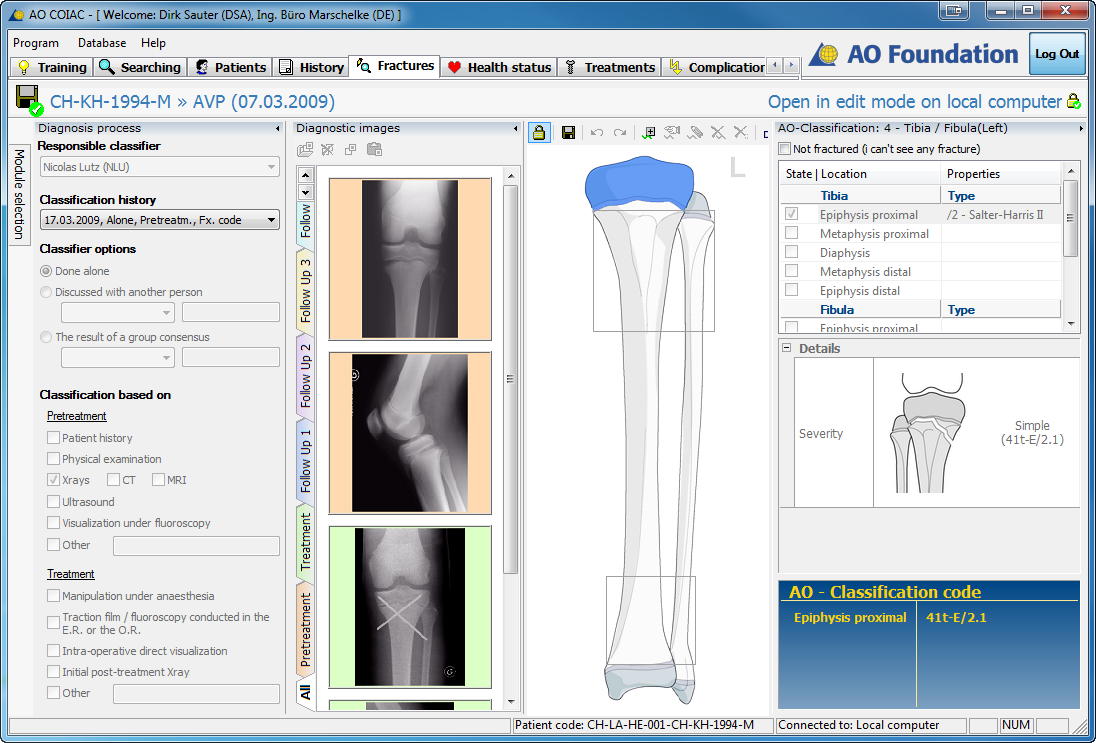Click the add-with-checkmark icon in the bone toolbar
Screen dimensions: 1096x743
649,133
